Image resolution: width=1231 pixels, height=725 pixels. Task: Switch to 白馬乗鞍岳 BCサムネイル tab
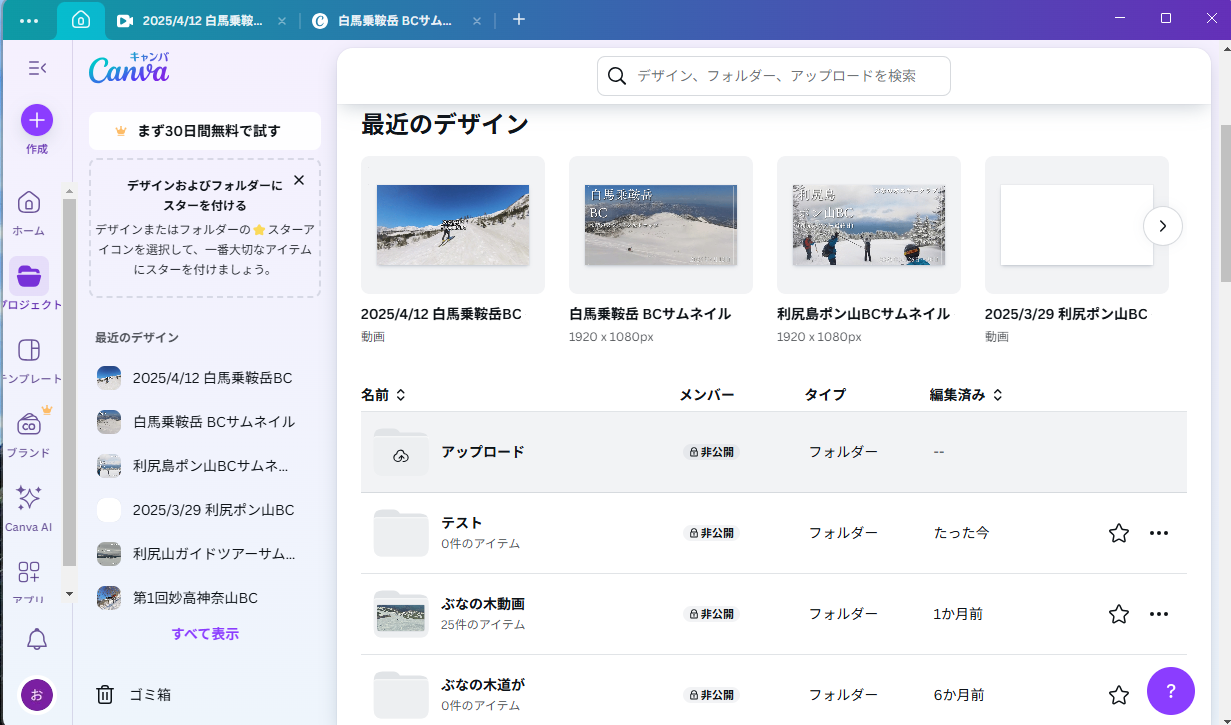(395, 20)
